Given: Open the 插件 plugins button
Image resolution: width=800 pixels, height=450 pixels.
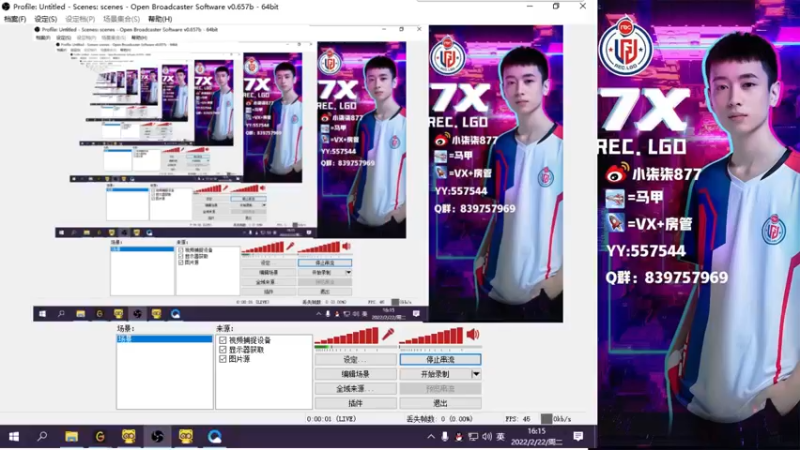Looking at the screenshot, I should (356, 403).
